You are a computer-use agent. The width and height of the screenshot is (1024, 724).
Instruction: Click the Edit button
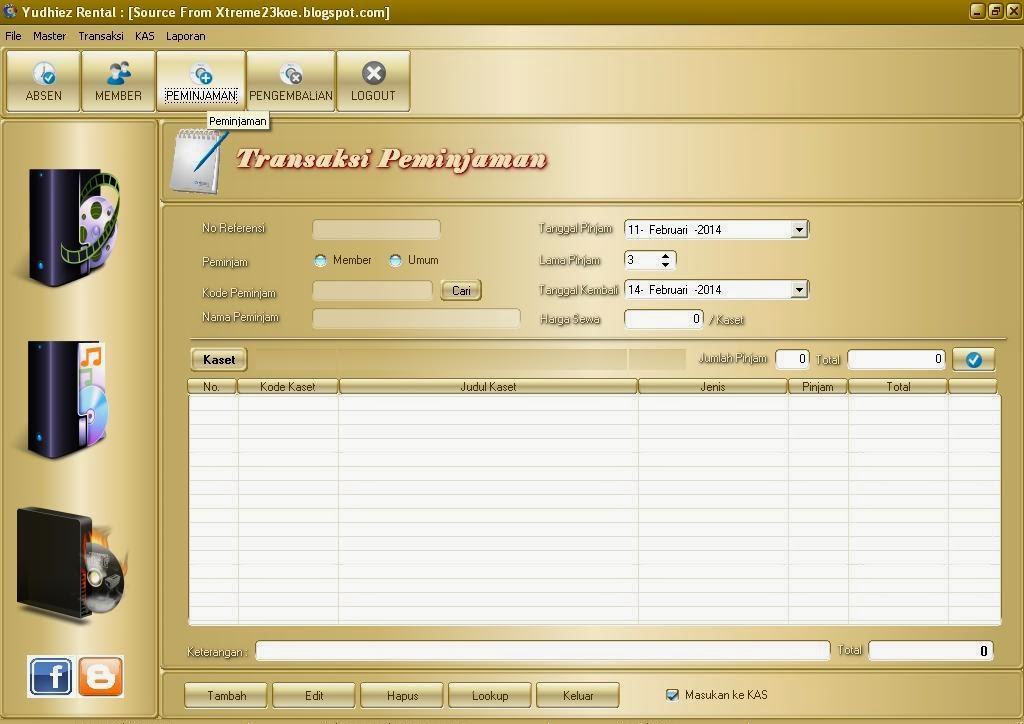pyautogui.click(x=314, y=695)
